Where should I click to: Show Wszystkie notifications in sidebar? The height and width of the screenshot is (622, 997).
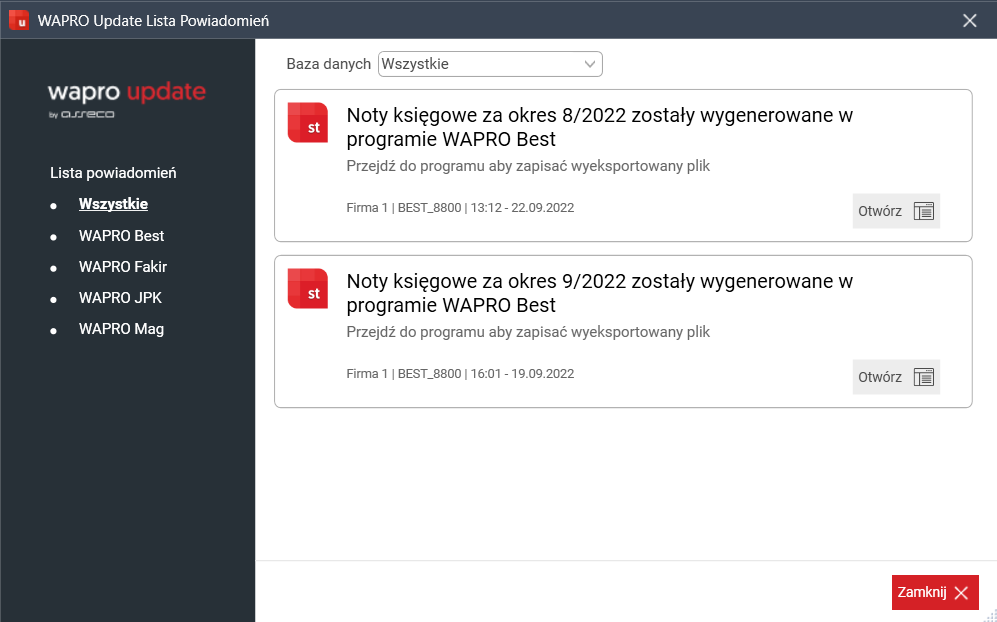(113, 204)
